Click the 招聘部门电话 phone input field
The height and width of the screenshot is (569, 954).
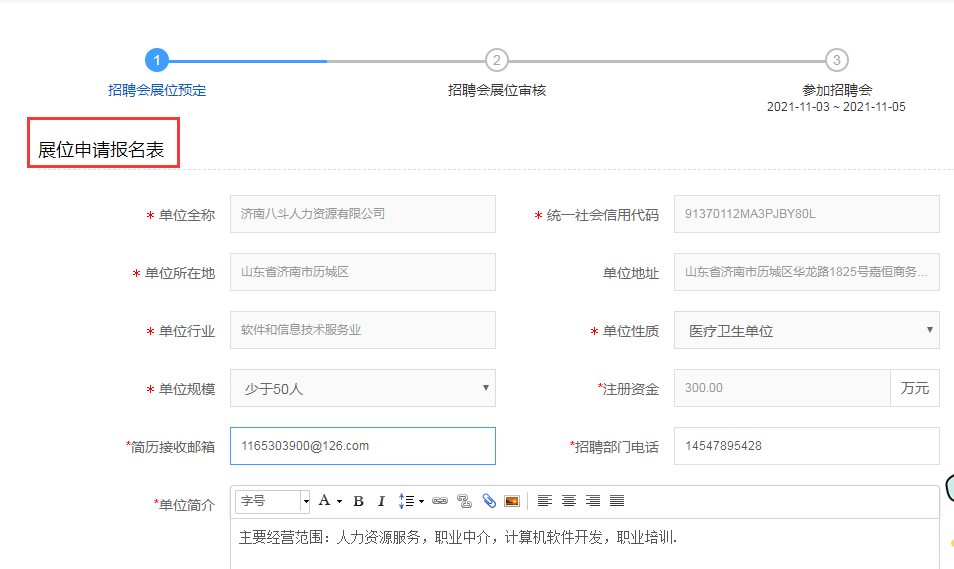point(806,446)
